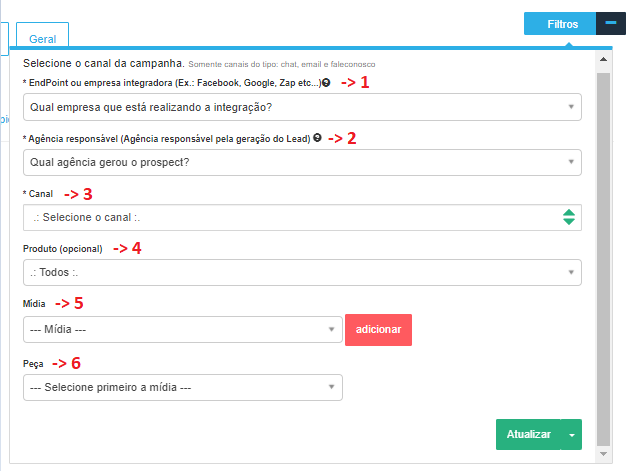The height and width of the screenshot is (471, 632).
Task: Expand the Mídia dropdown
Action: click(182, 328)
